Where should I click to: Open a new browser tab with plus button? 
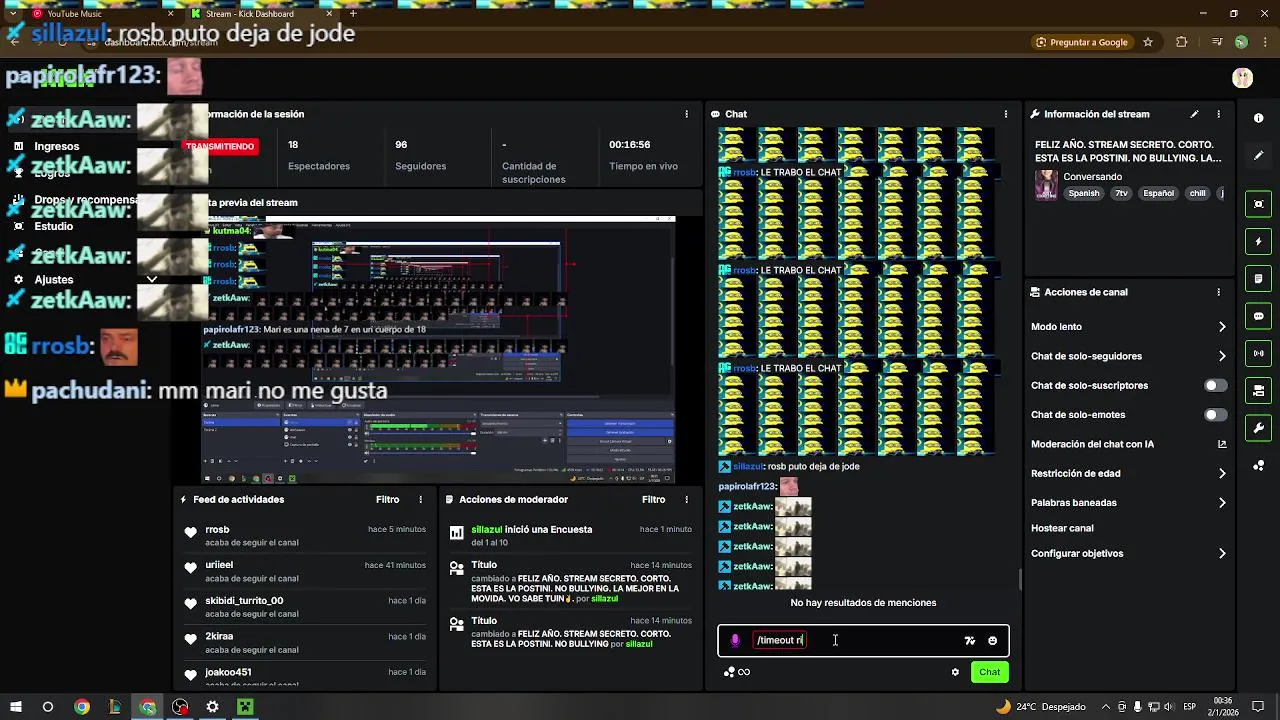353,14
